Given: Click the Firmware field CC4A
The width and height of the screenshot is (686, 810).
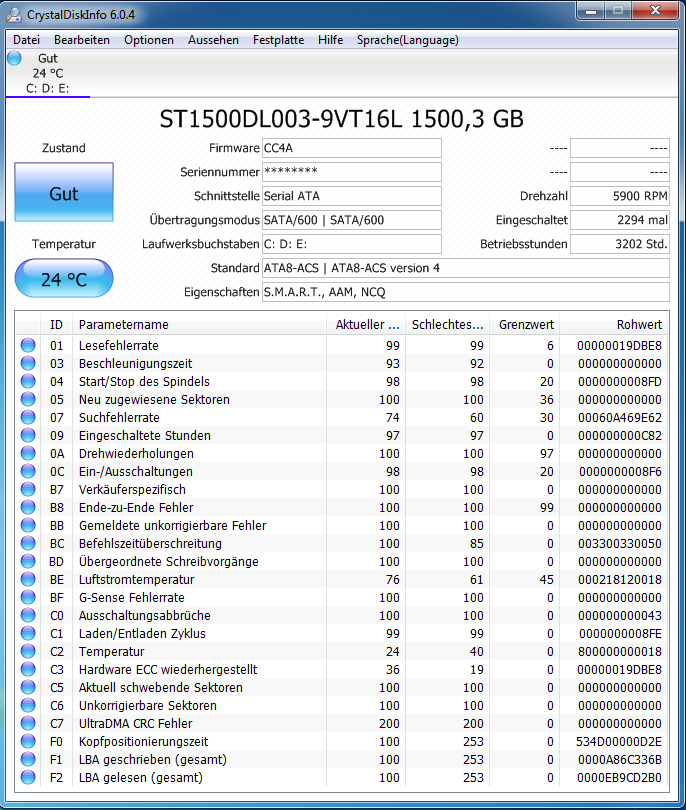Looking at the screenshot, I should pyautogui.click(x=352, y=148).
